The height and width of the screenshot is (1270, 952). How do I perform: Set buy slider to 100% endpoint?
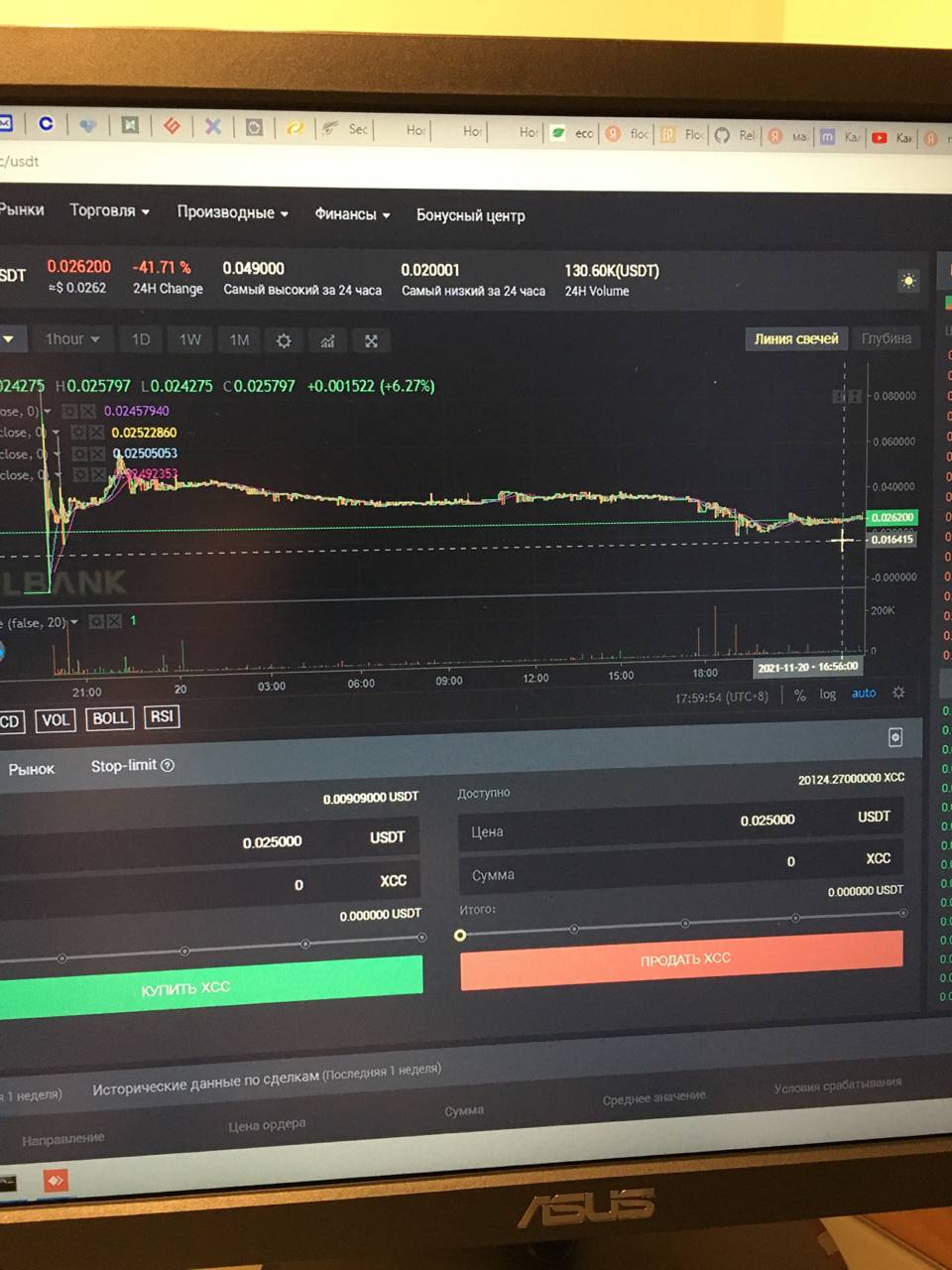pyautogui.click(x=421, y=937)
